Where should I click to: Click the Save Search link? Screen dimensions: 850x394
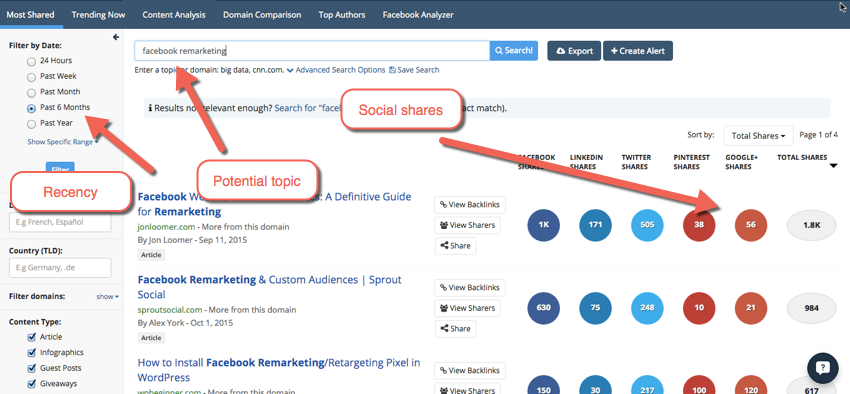(x=414, y=70)
